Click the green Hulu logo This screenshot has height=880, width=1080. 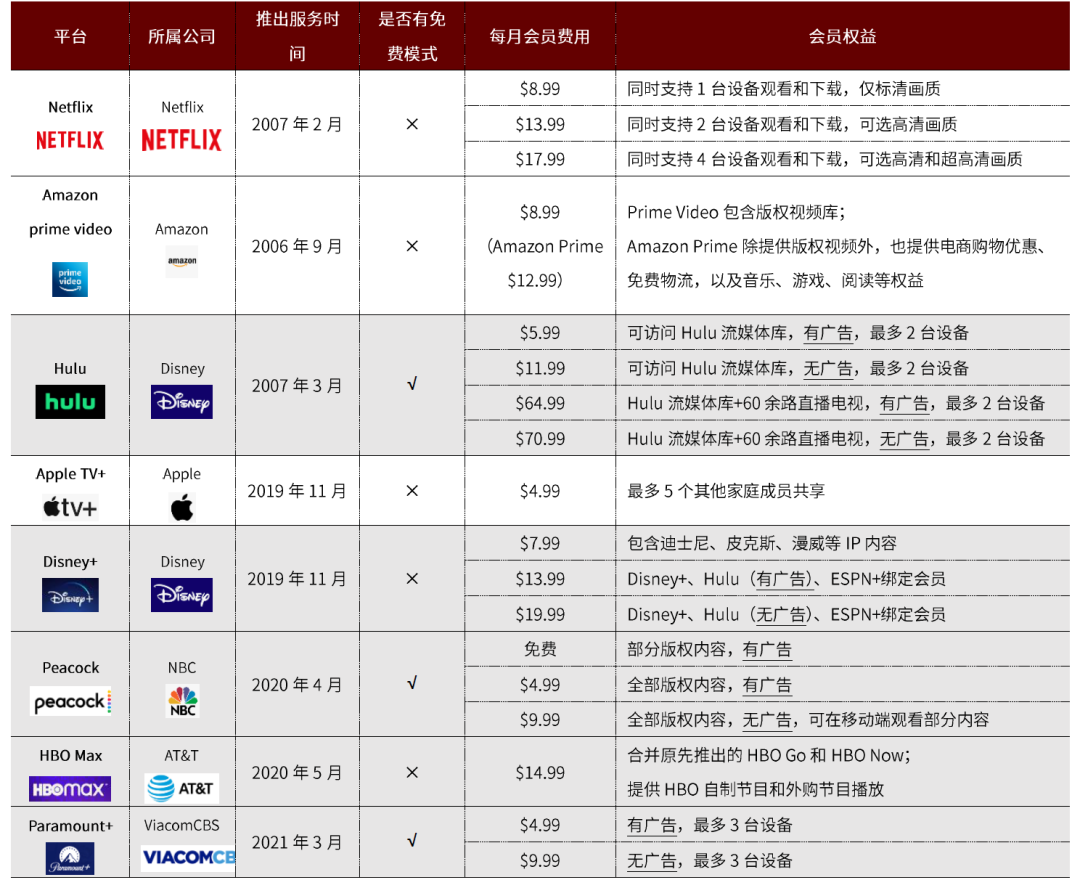pyautogui.click(x=70, y=401)
